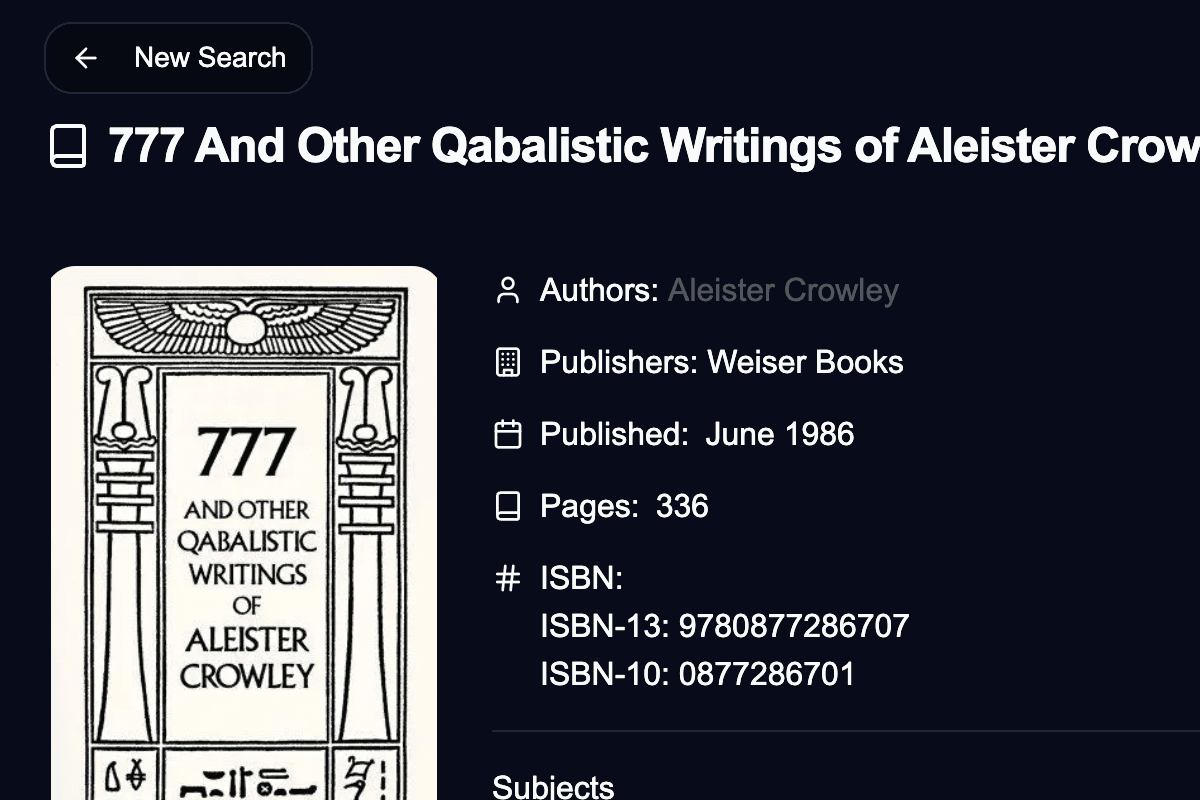Screen dimensions: 1200x800
Task: Click the book icon beside the title
Action: (68, 147)
